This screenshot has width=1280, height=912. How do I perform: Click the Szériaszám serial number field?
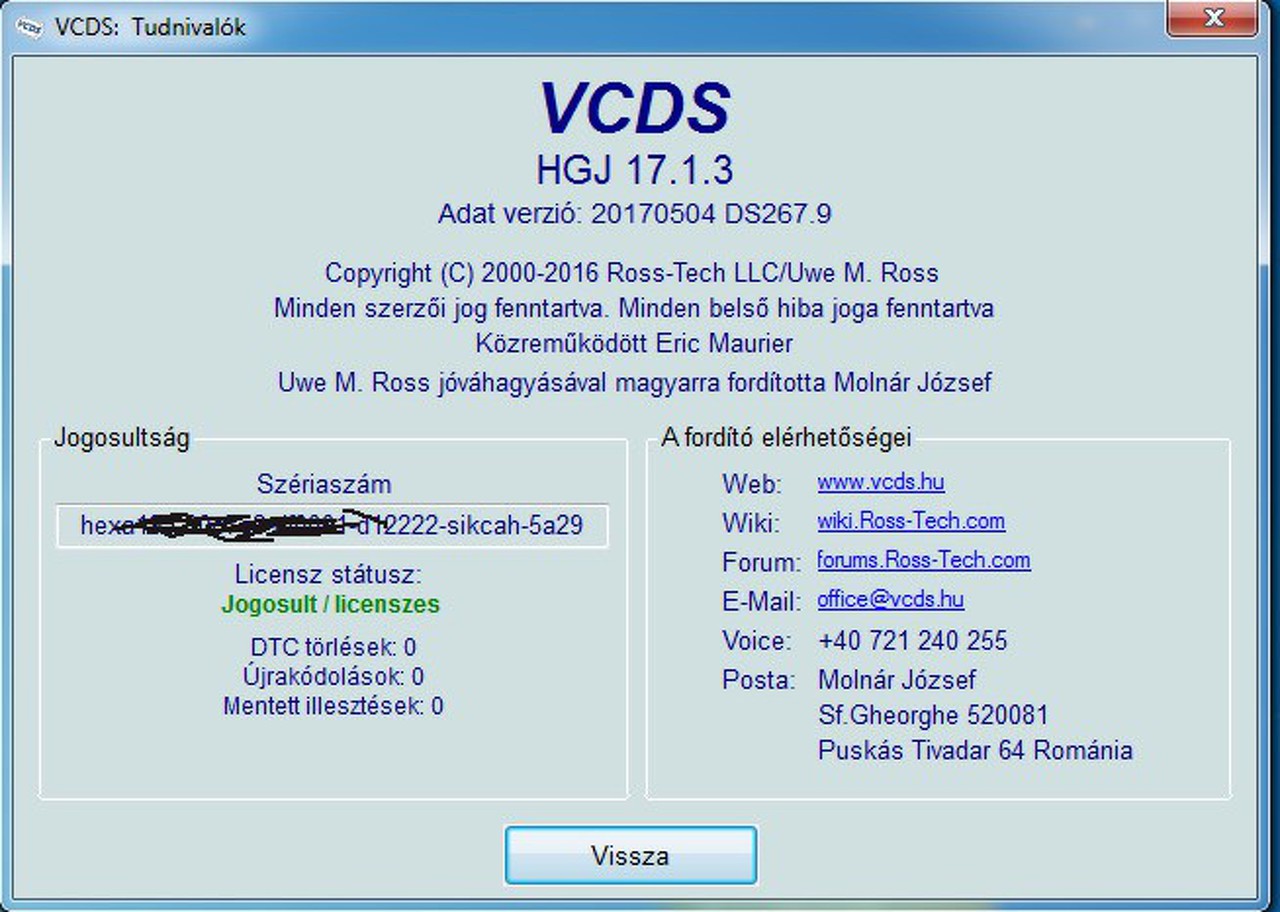332,525
